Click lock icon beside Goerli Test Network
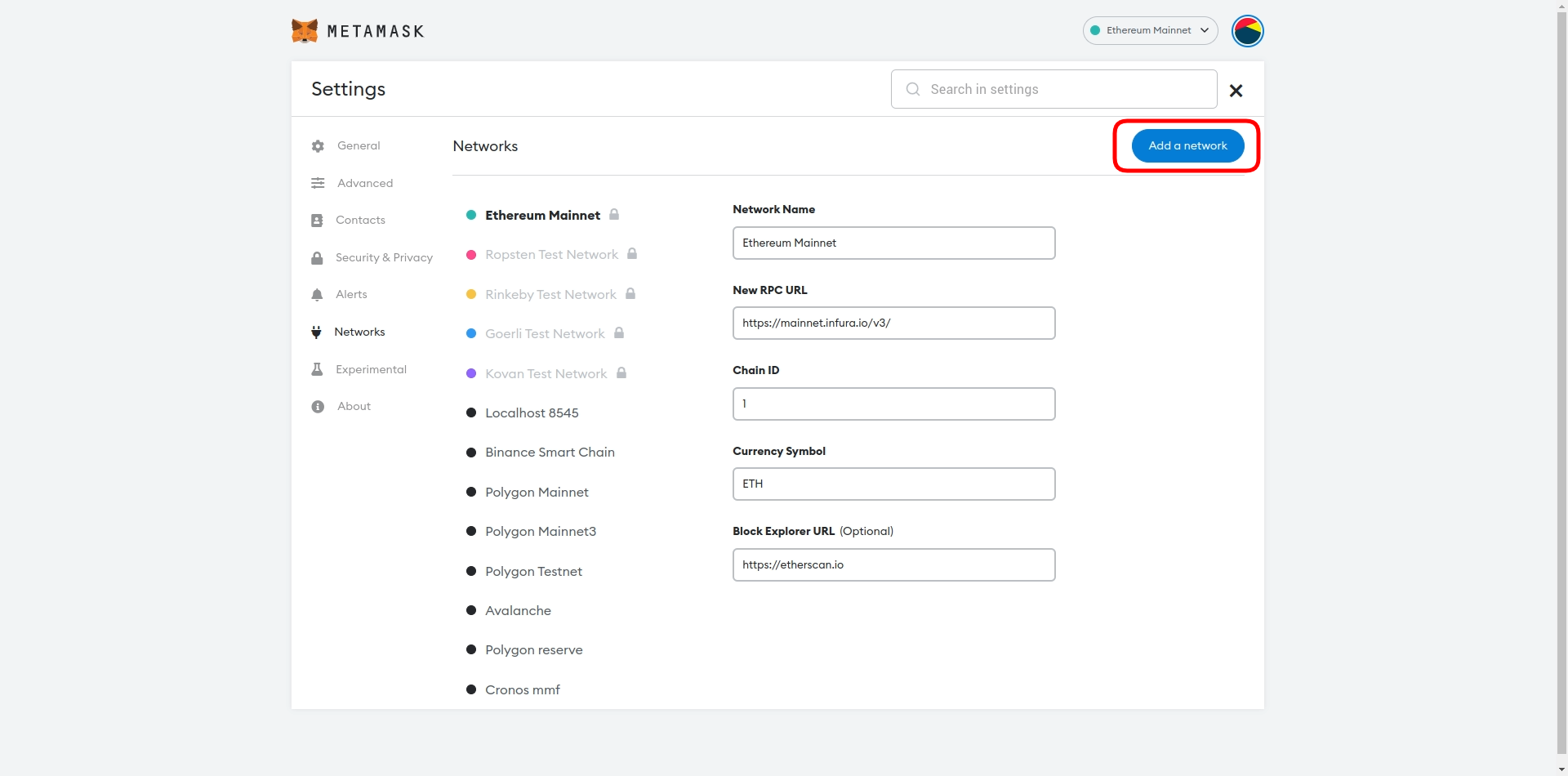Viewport: 1568px width, 776px height. pyautogui.click(x=619, y=332)
